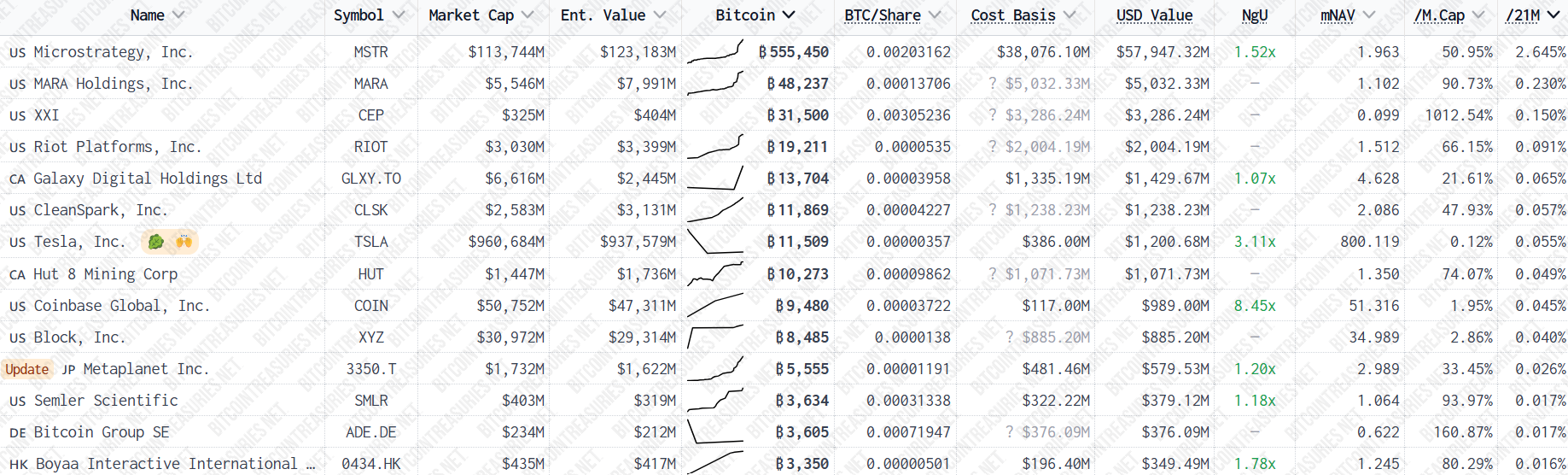1568x475 pixels.
Task: Click the question mark on Bitcoin Group cost basis
Action: [x=1010, y=431]
